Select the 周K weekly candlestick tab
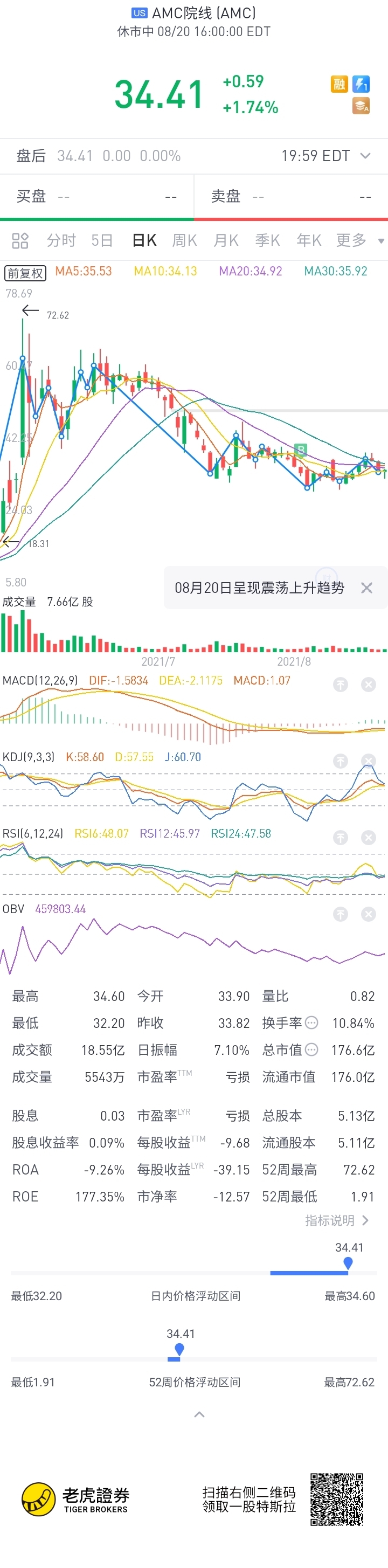 [184, 240]
